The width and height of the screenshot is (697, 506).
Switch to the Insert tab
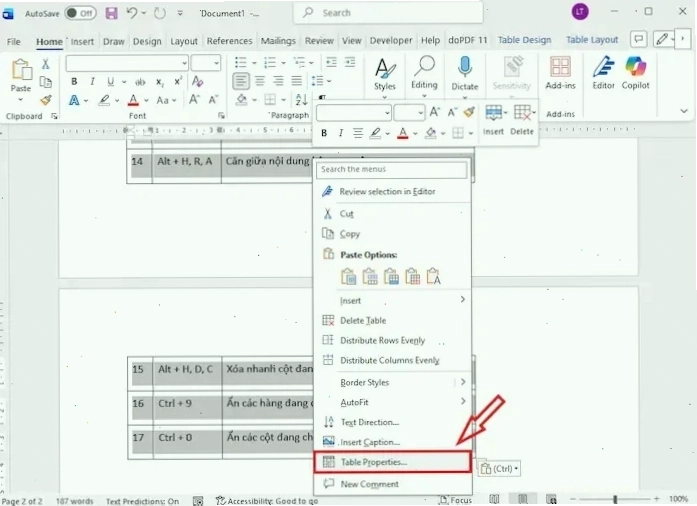point(82,42)
